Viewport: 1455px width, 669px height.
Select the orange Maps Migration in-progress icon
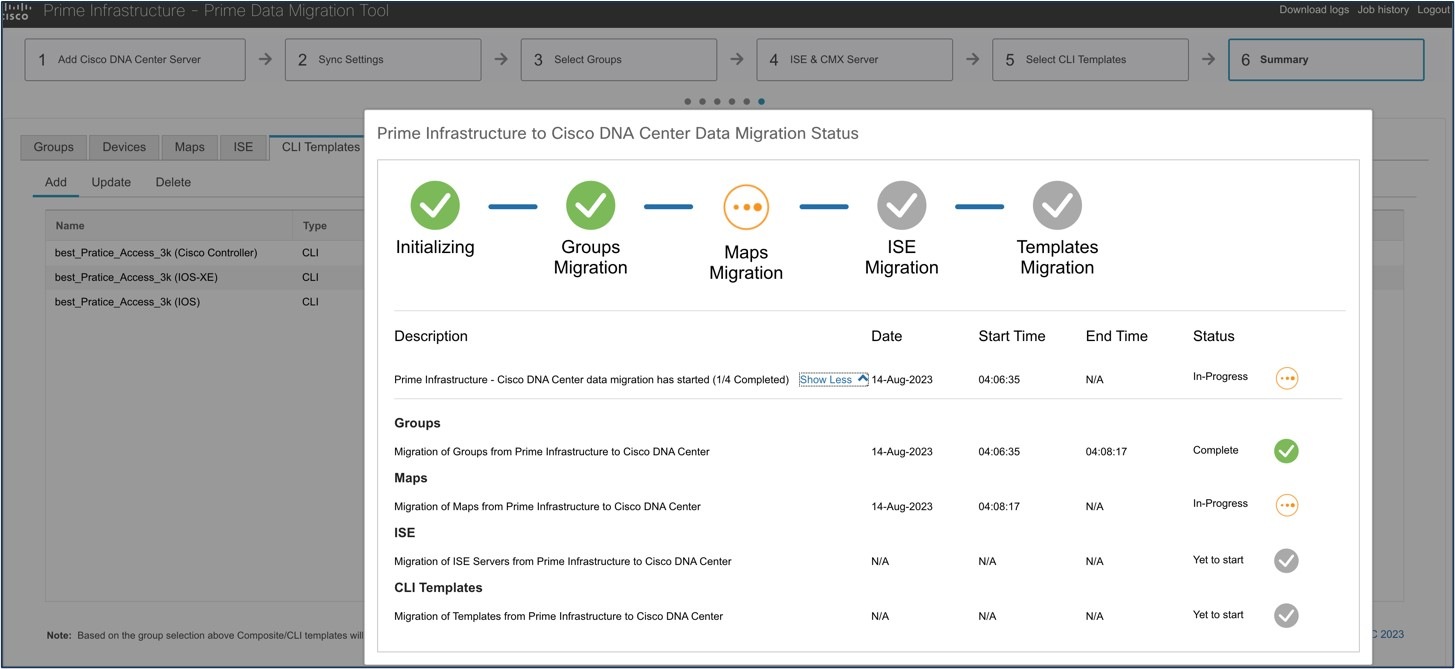coord(746,206)
